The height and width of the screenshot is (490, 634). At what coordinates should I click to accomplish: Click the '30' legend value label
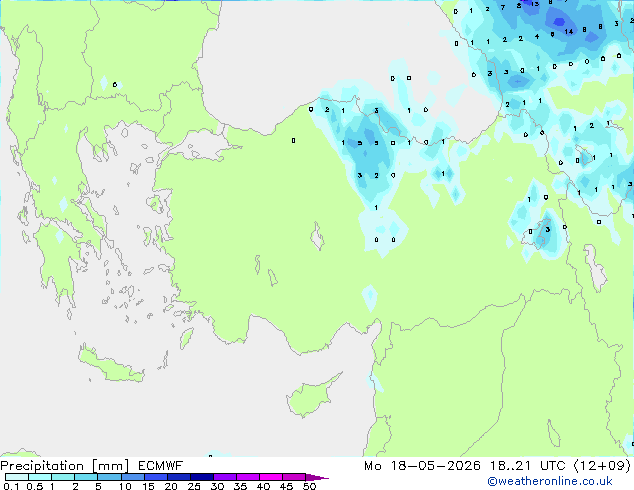coord(217,486)
